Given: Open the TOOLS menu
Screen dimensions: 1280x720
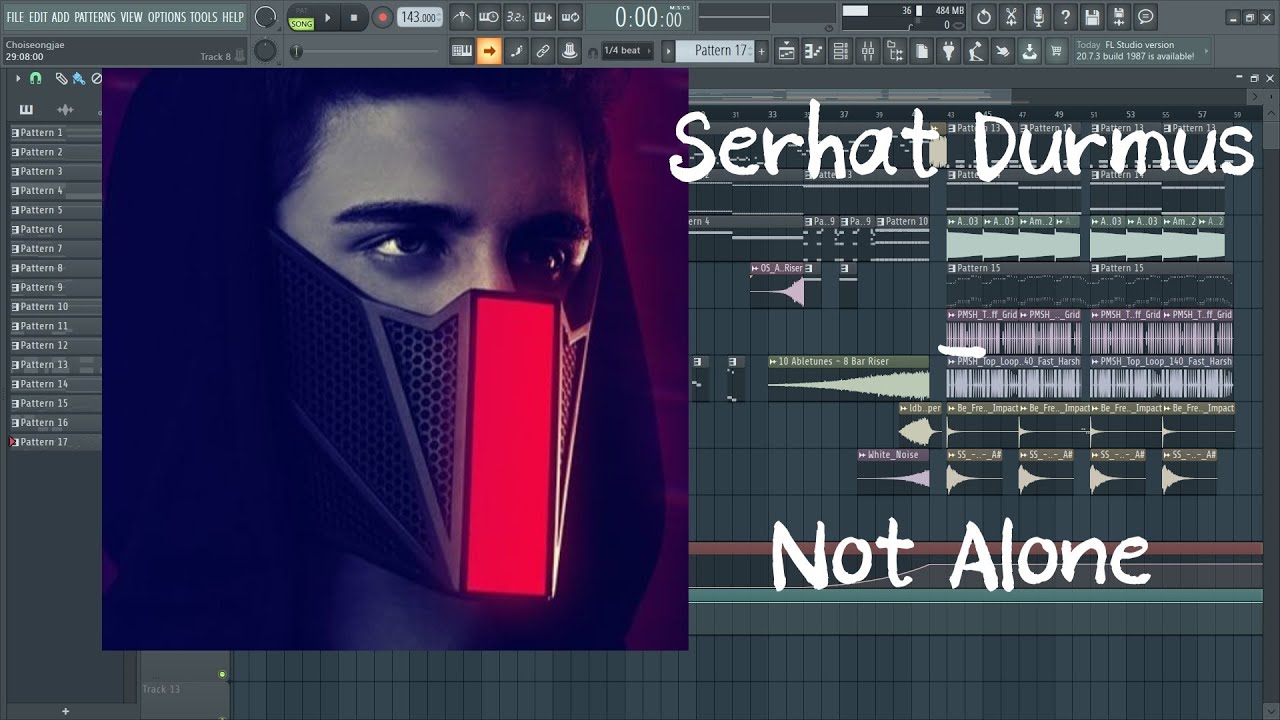Looking at the screenshot, I should 204,17.
